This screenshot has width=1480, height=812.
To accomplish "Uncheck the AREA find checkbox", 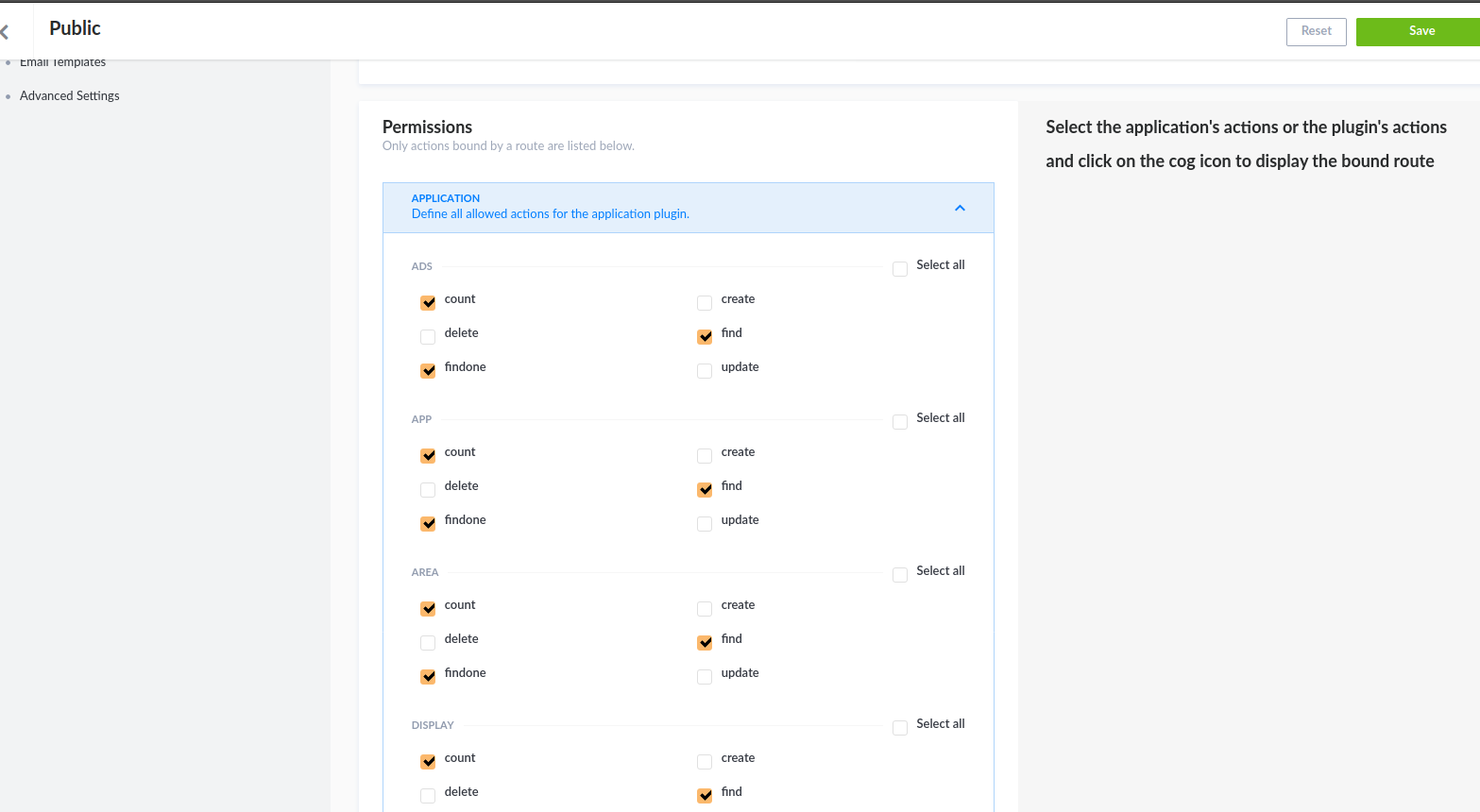I will (705, 643).
